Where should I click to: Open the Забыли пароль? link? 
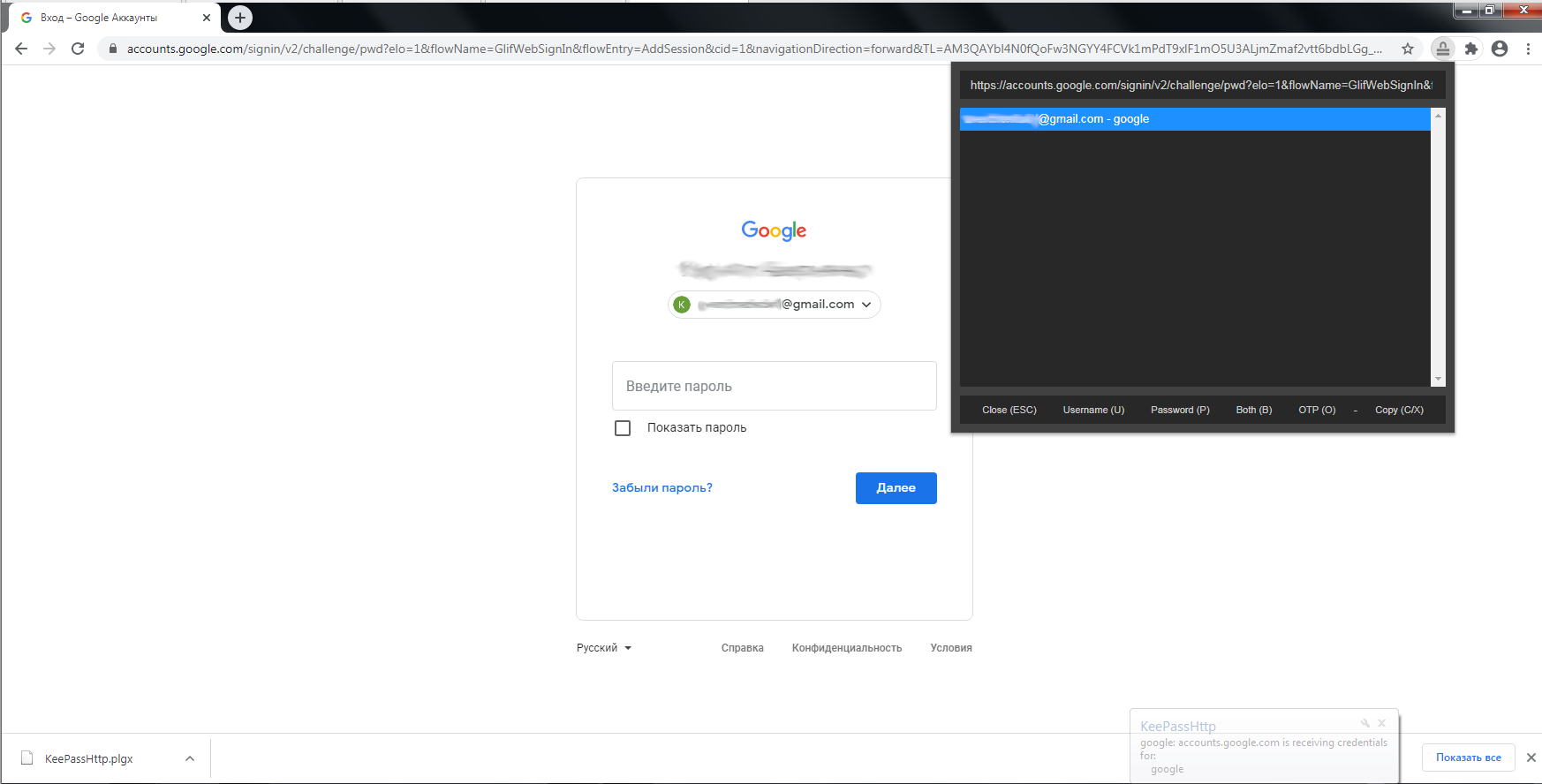tap(662, 487)
